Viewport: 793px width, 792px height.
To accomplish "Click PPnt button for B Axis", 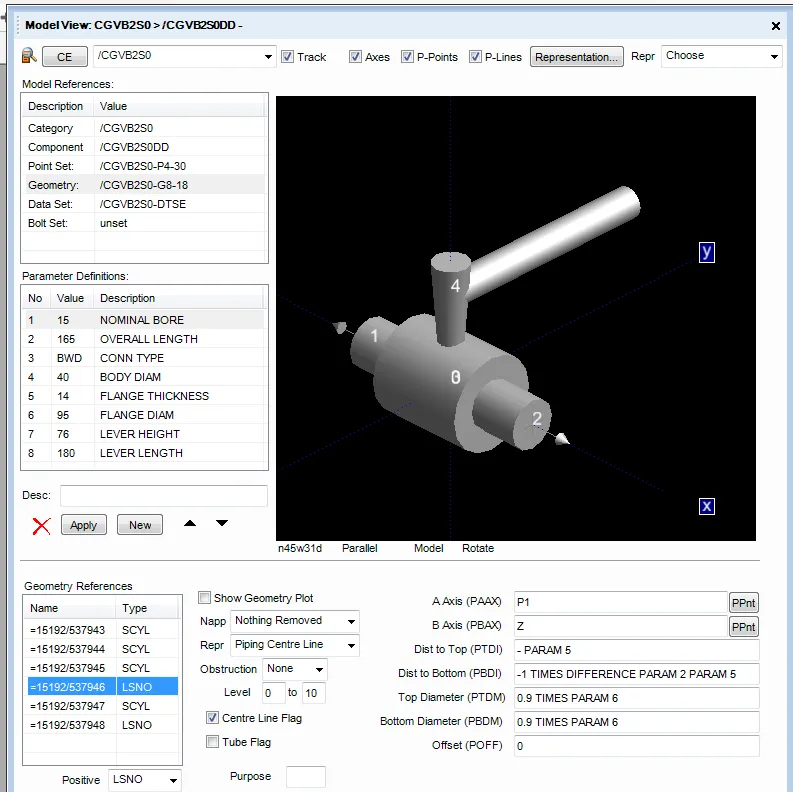I will point(743,627).
